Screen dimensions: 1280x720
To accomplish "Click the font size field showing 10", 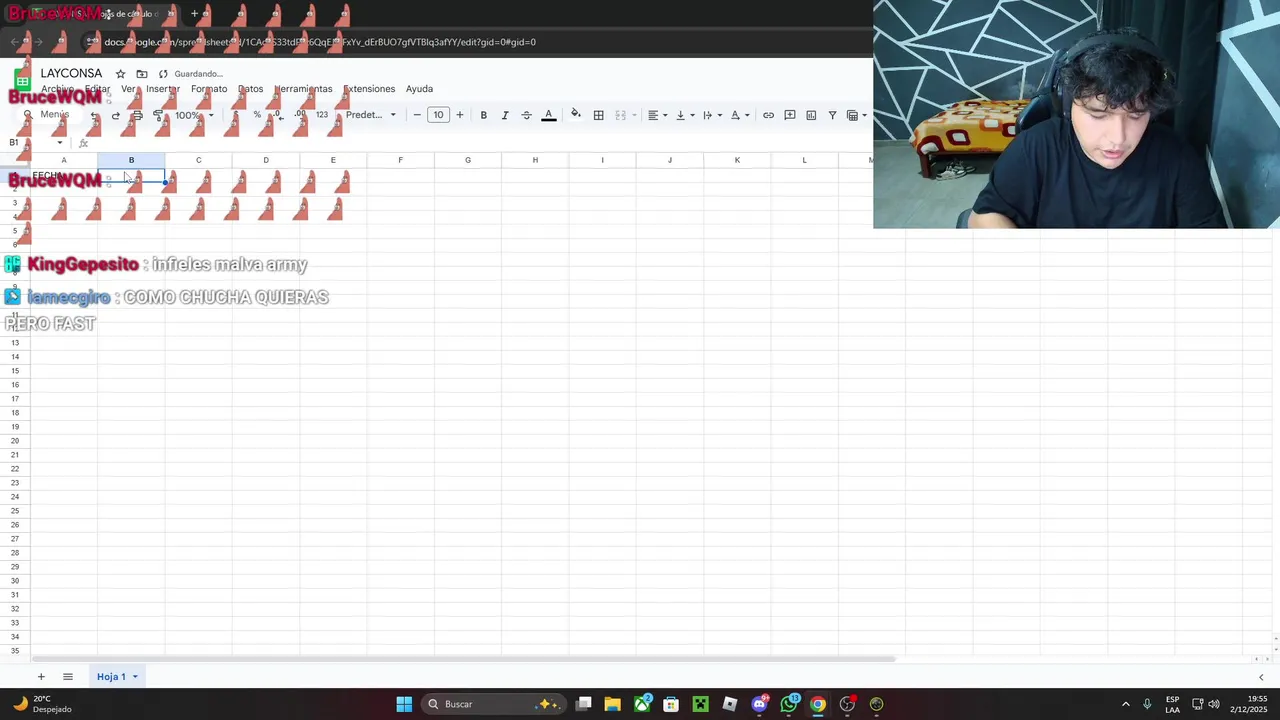I will 438,115.
